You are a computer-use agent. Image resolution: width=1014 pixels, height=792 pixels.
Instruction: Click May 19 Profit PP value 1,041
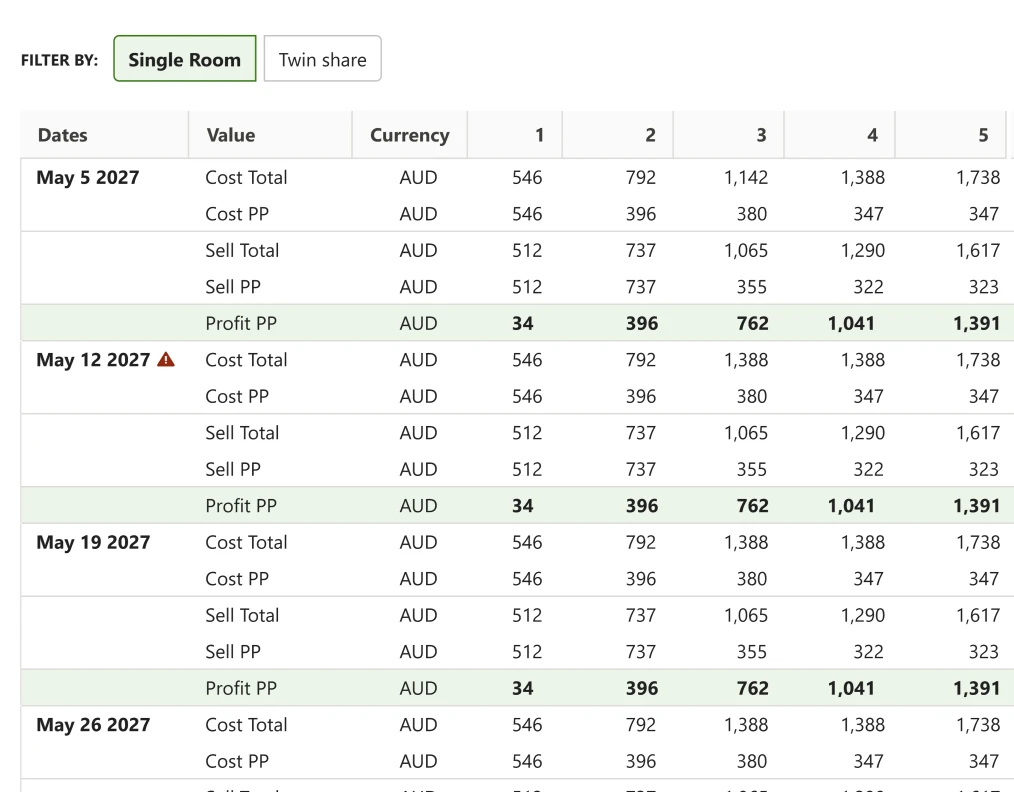point(851,688)
